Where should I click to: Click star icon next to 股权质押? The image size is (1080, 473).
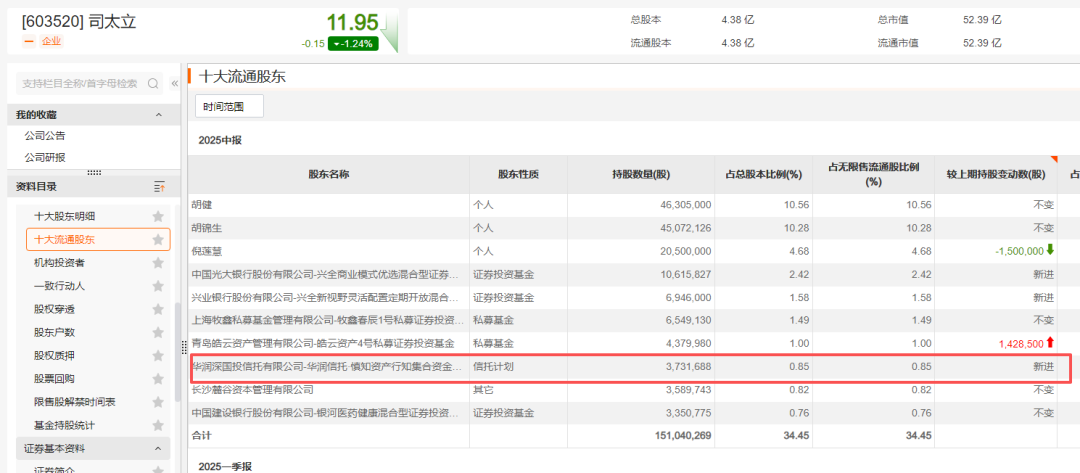157,355
